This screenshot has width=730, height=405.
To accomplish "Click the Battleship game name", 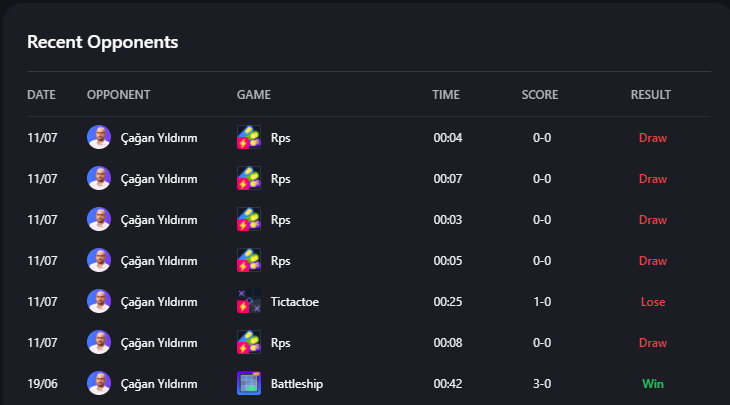I will pos(297,383).
